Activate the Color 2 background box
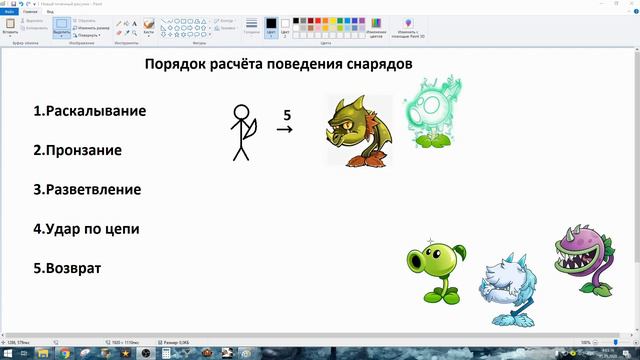Viewport: 640px width, 360px height. pos(285,27)
